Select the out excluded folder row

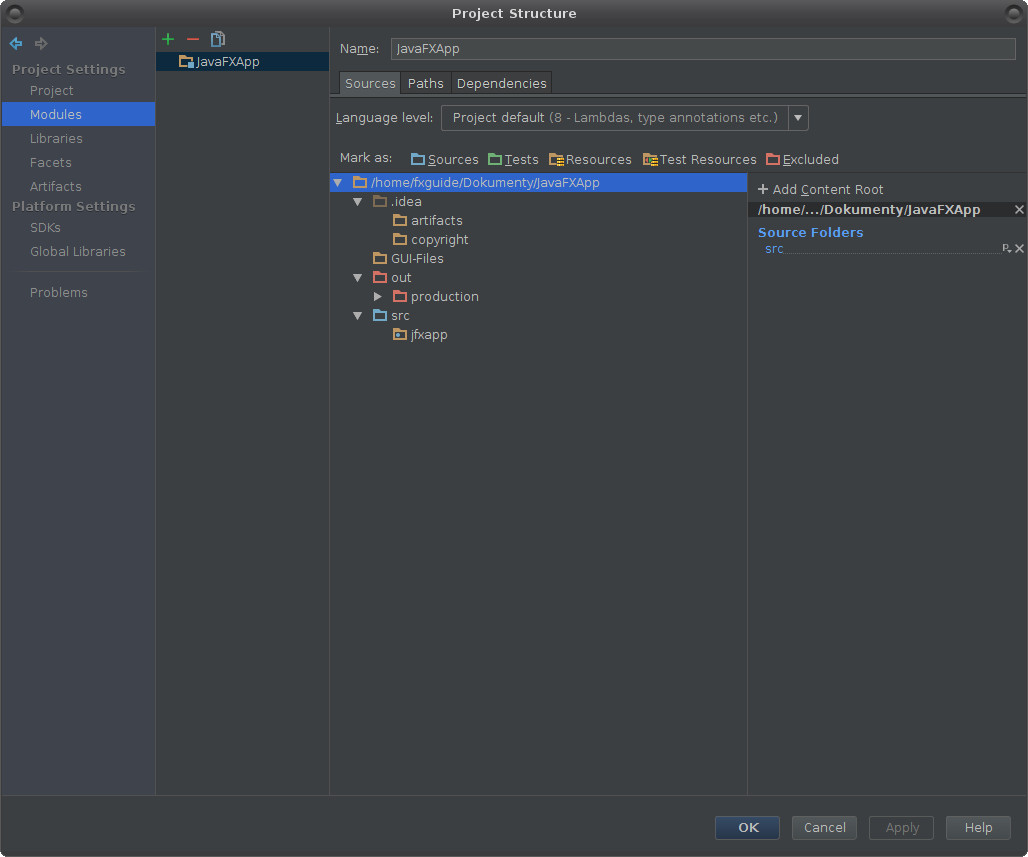[392, 278]
